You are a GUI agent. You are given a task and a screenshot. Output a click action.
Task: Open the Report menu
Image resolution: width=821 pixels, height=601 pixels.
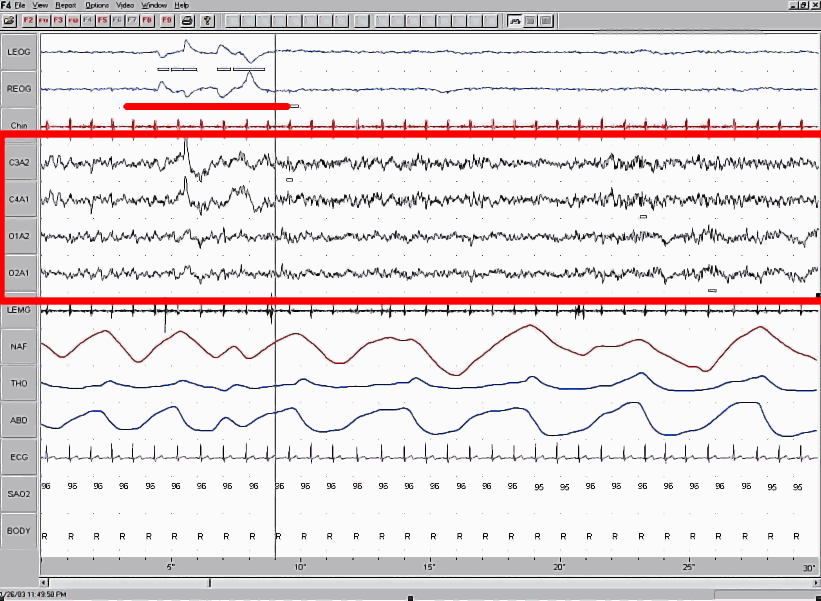65,5
